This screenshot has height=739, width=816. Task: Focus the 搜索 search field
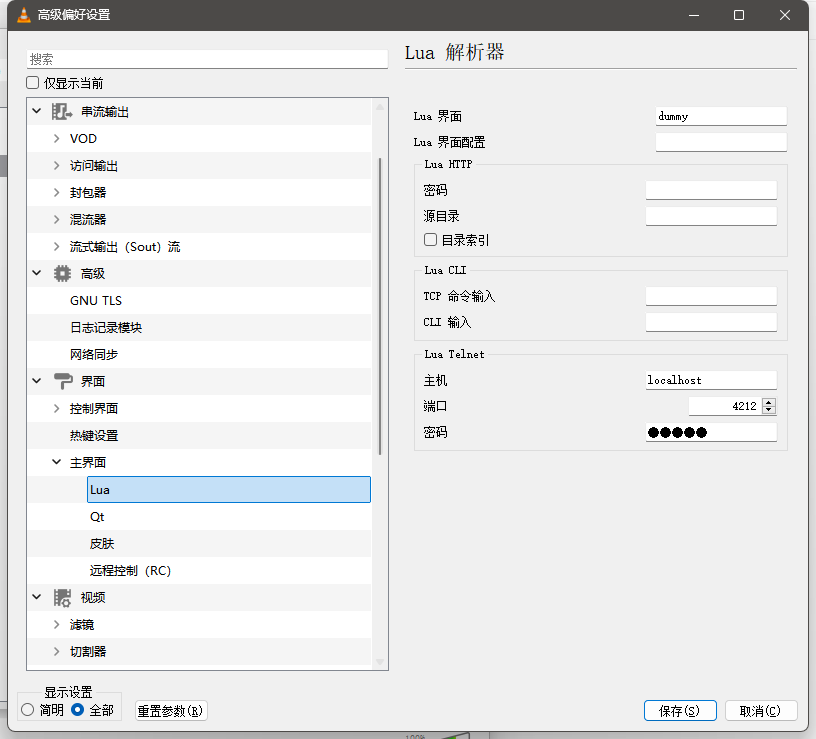click(207, 59)
